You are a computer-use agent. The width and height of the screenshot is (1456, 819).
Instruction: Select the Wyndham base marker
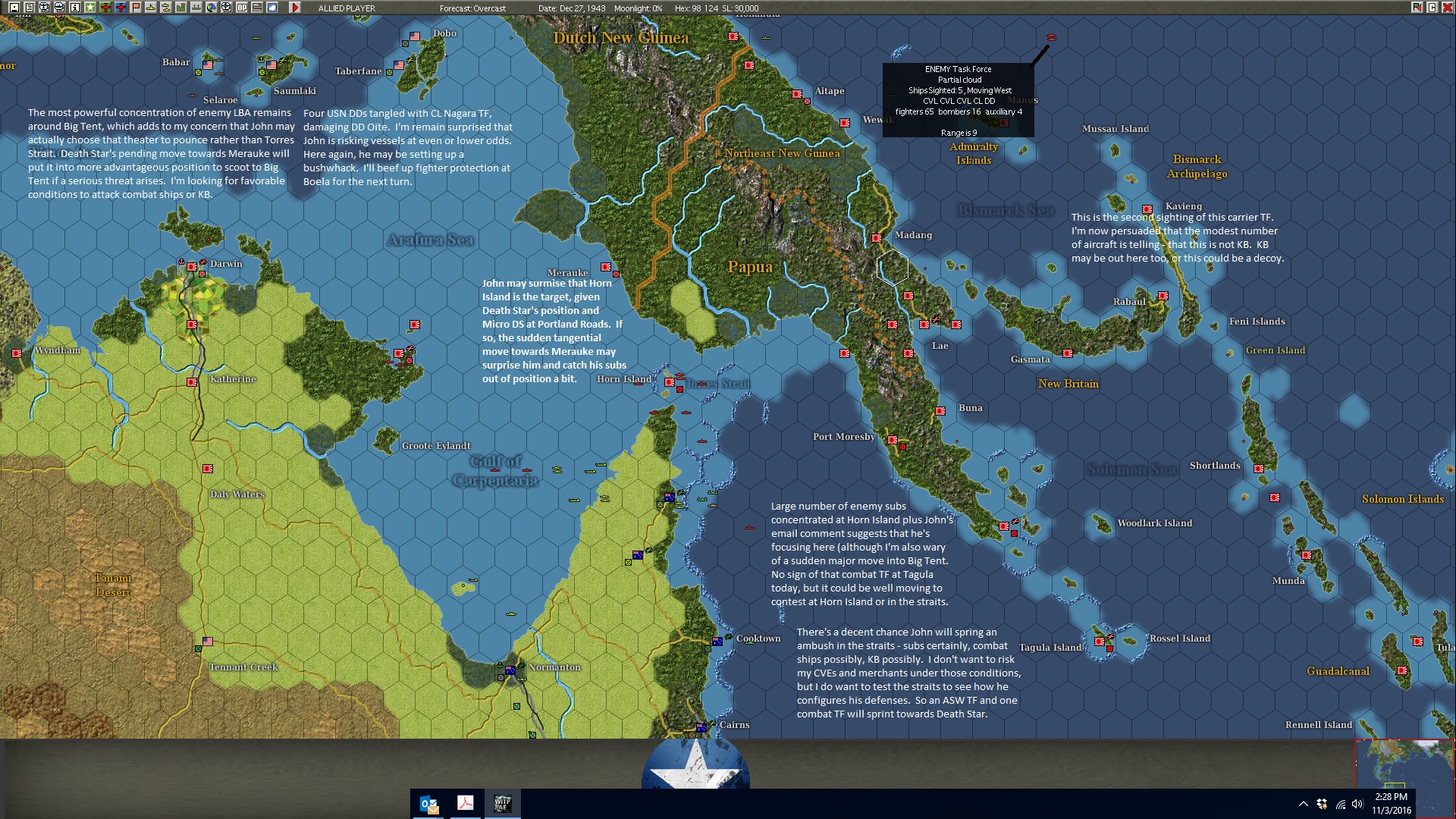point(17,353)
